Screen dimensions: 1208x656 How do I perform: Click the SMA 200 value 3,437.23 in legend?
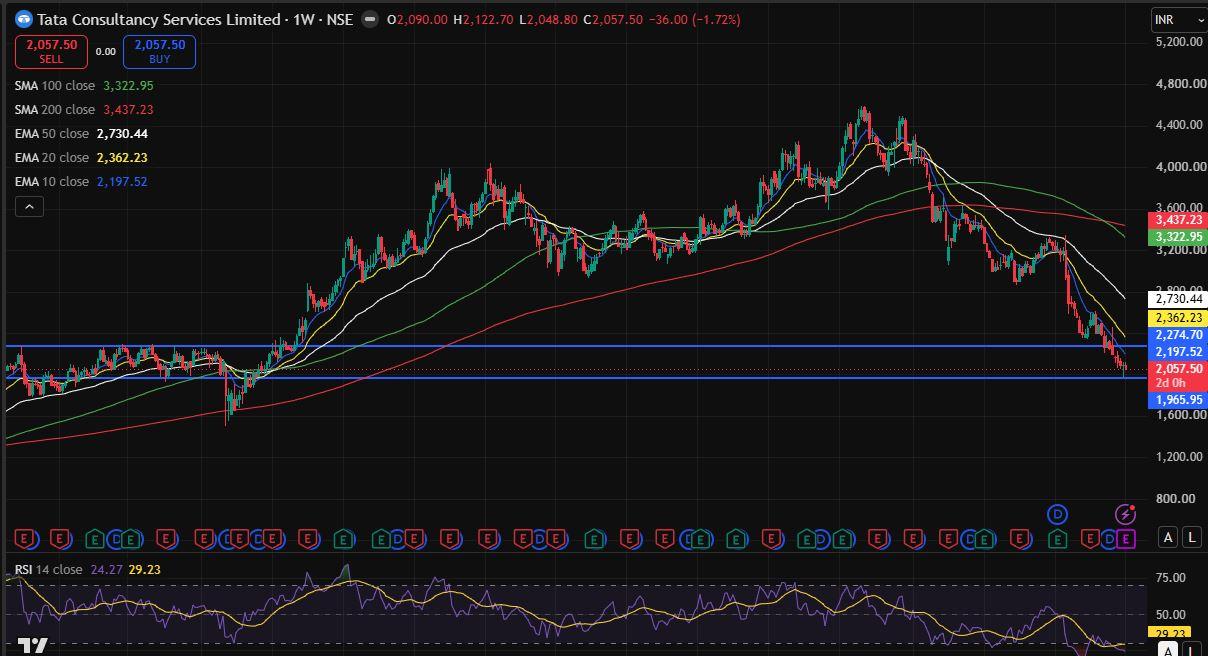(128, 110)
